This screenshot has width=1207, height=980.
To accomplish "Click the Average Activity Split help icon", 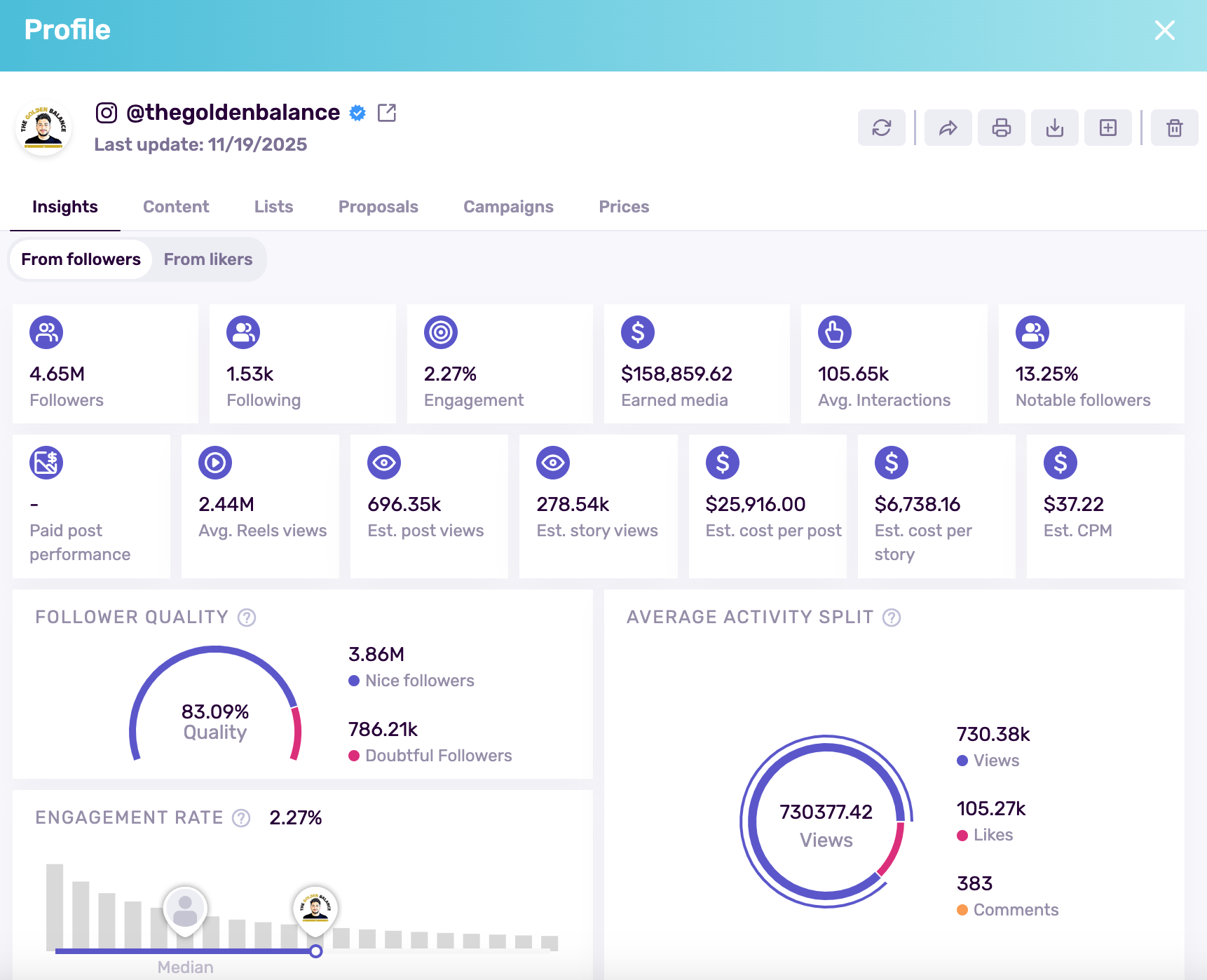I will coord(891,618).
